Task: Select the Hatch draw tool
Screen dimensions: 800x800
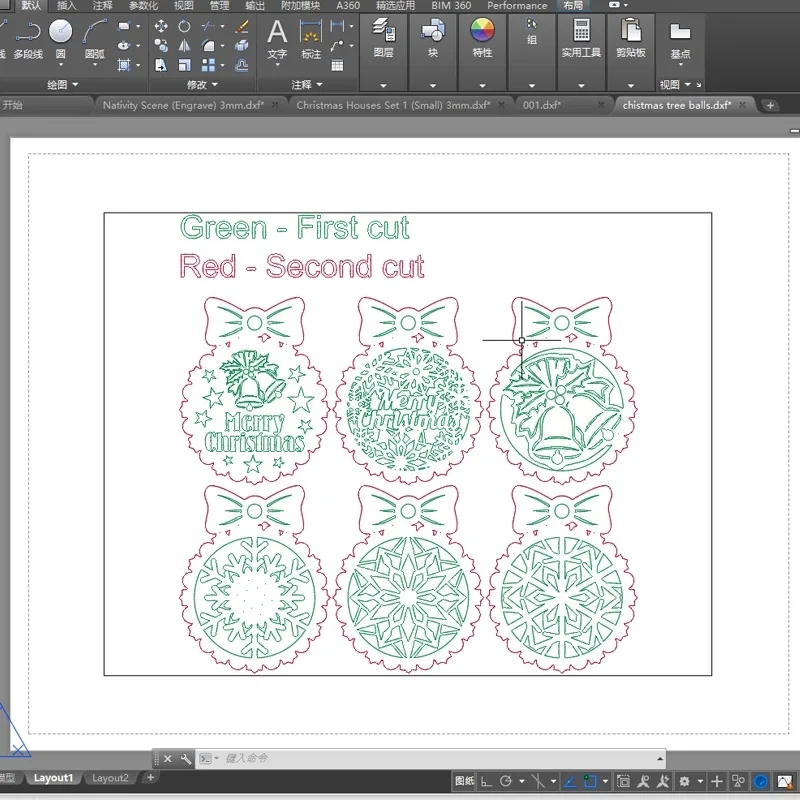Action: click(x=124, y=65)
